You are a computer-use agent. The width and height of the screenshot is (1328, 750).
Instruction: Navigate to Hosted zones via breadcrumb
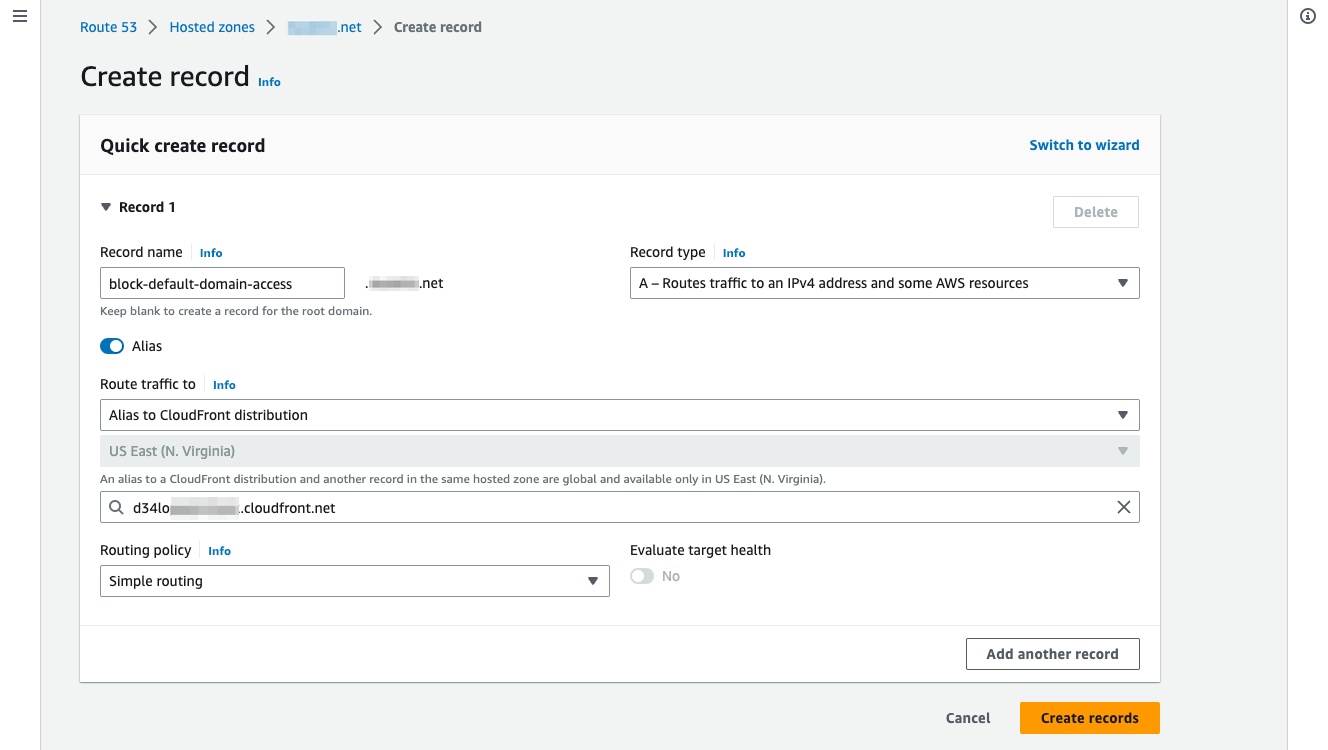pyautogui.click(x=211, y=27)
